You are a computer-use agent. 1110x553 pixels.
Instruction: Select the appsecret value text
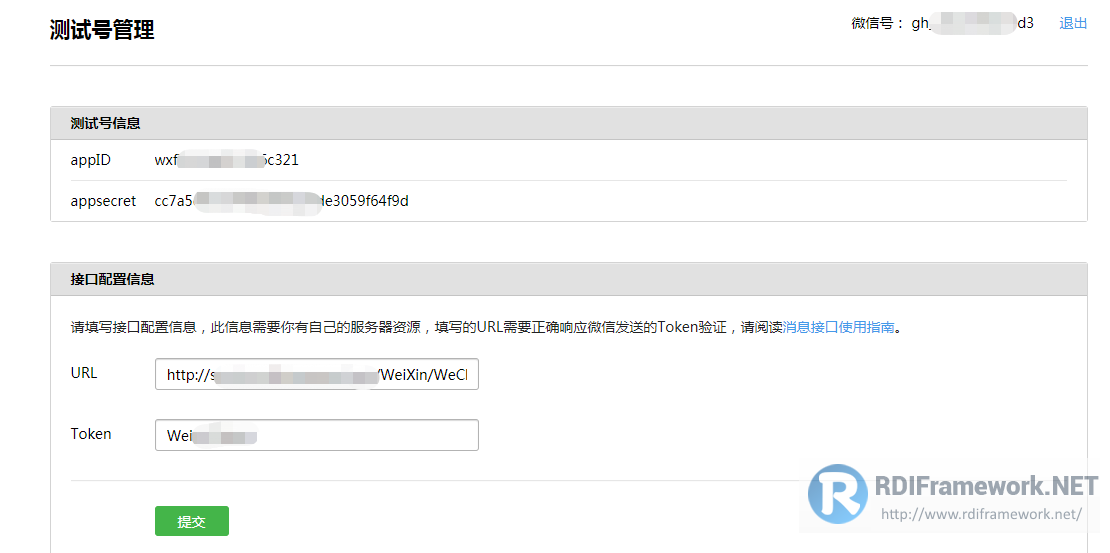pyautogui.click(x=282, y=201)
